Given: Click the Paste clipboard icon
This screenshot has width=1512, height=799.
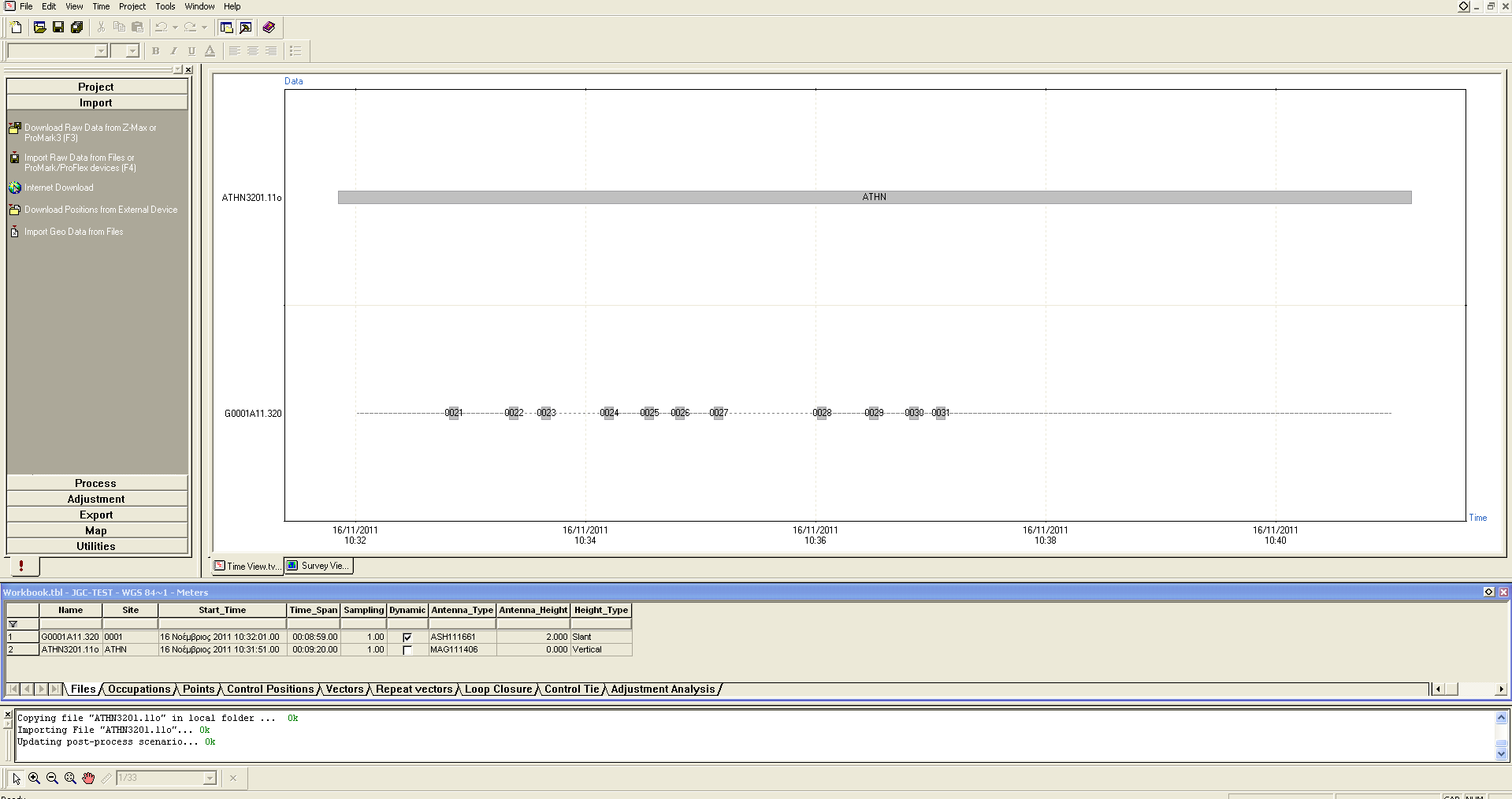Looking at the screenshot, I should pyautogui.click(x=137, y=28).
